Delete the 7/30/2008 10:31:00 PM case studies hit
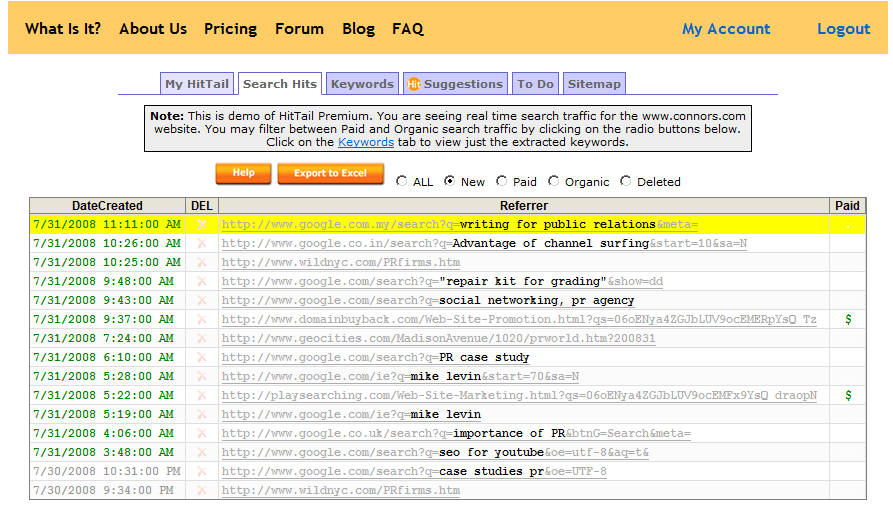Image resolution: width=893 pixels, height=508 pixels. (x=202, y=471)
